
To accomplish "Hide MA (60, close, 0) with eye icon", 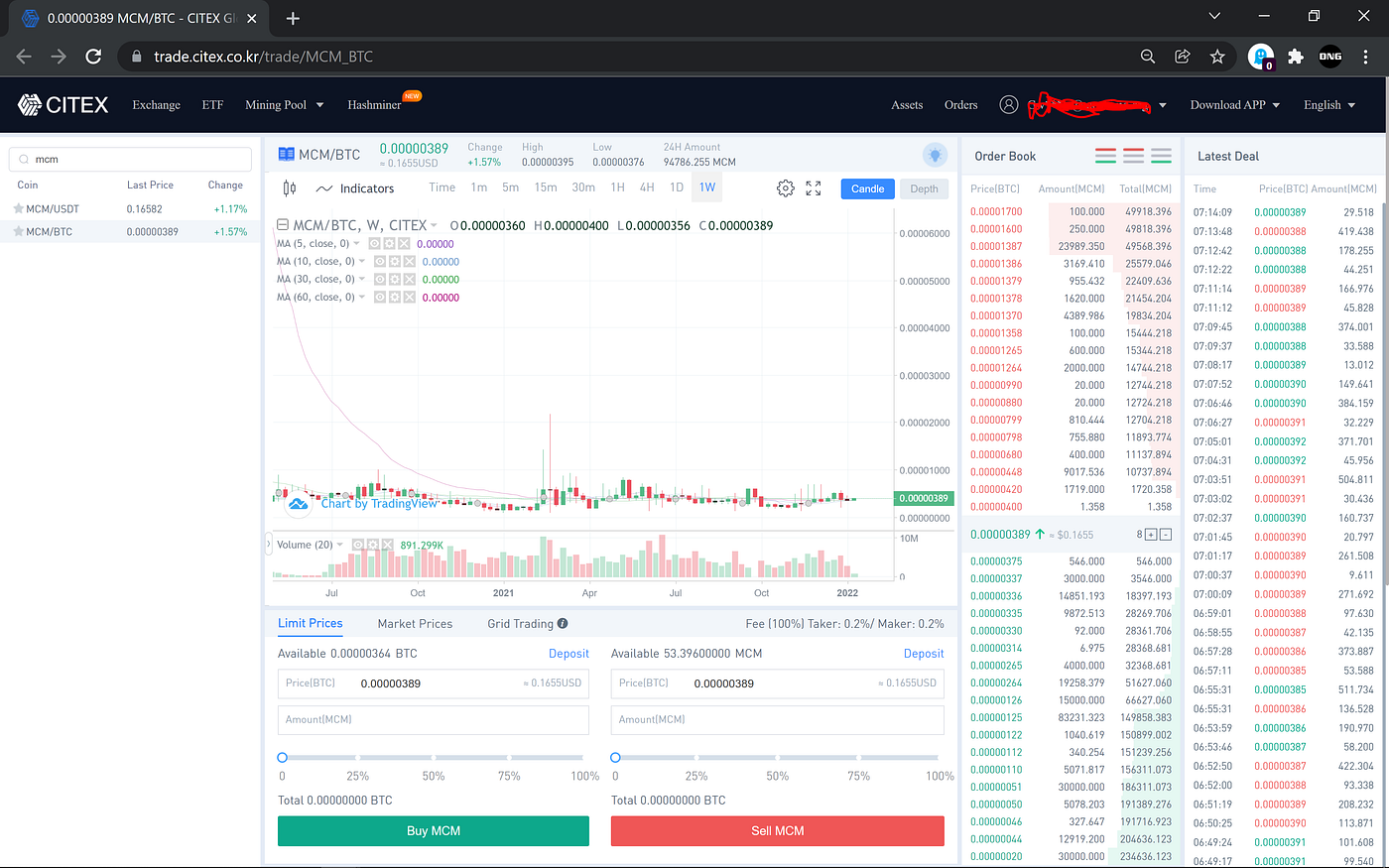I will 380,298.
